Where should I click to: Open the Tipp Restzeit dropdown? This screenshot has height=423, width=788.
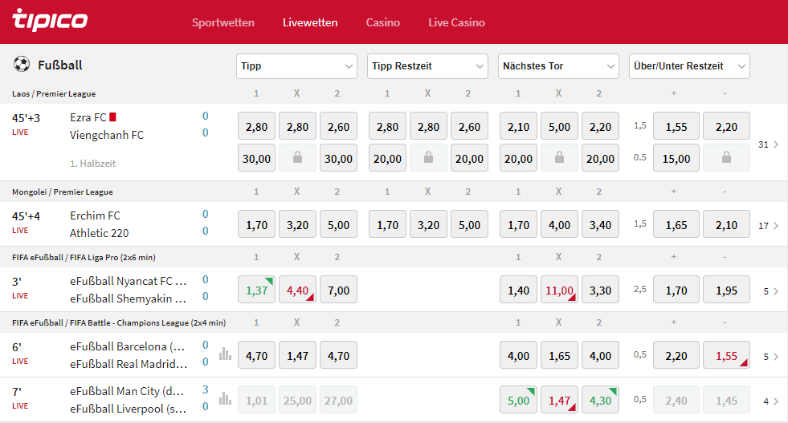[428, 66]
